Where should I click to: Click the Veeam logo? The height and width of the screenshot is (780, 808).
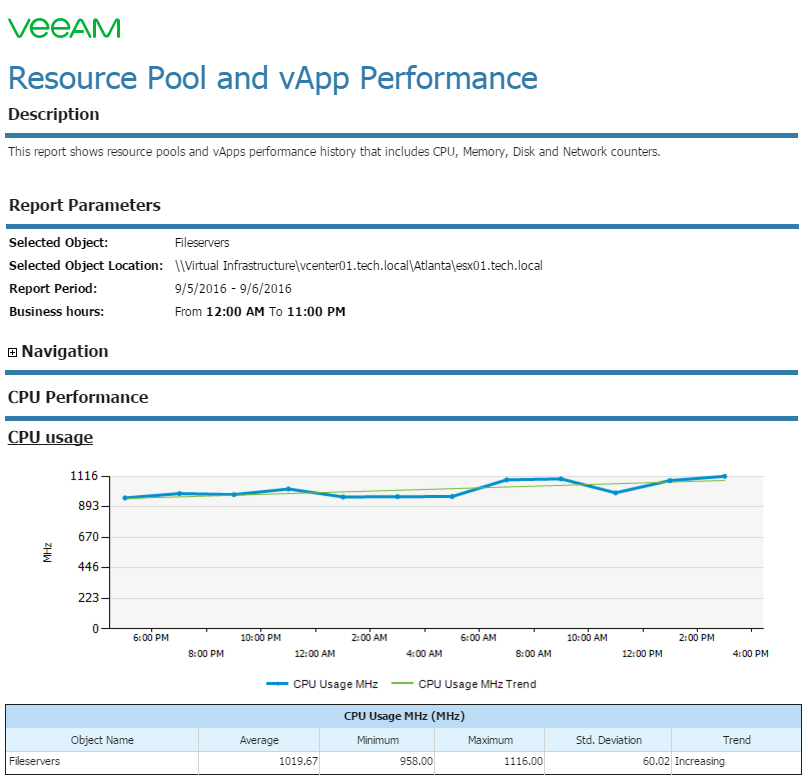(x=64, y=28)
